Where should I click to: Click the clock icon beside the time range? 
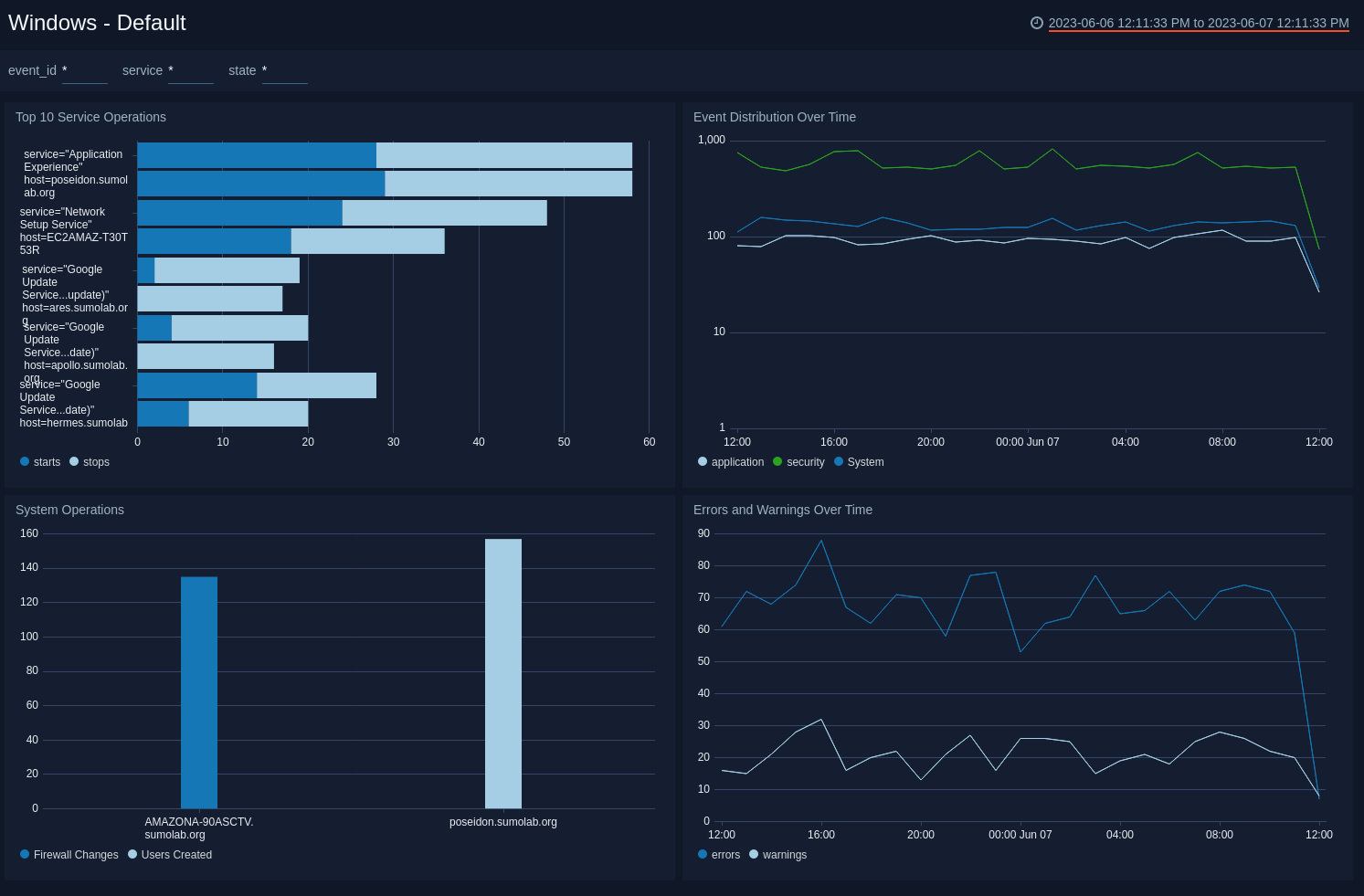(1037, 23)
